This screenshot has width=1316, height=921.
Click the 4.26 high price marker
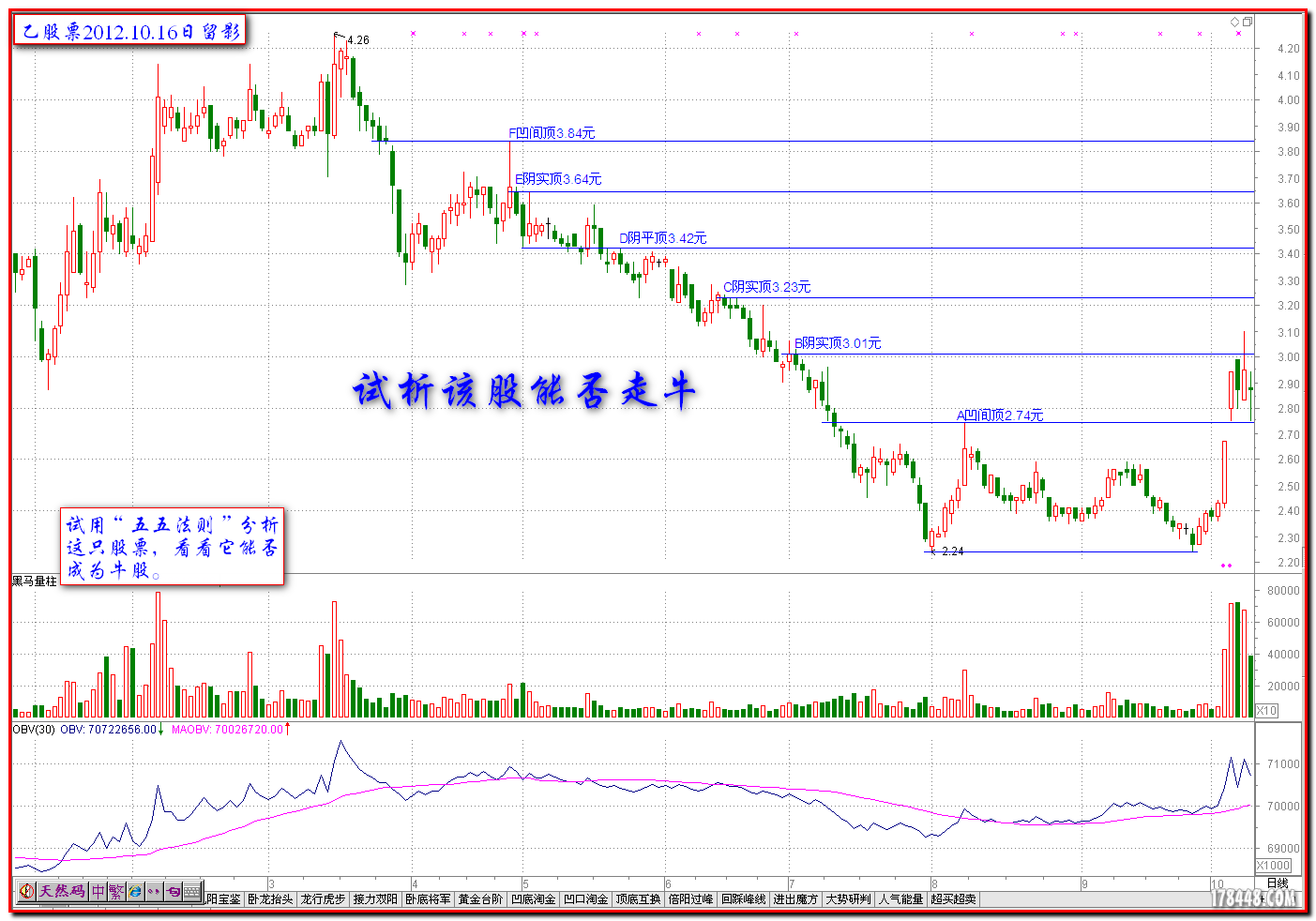[357, 40]
